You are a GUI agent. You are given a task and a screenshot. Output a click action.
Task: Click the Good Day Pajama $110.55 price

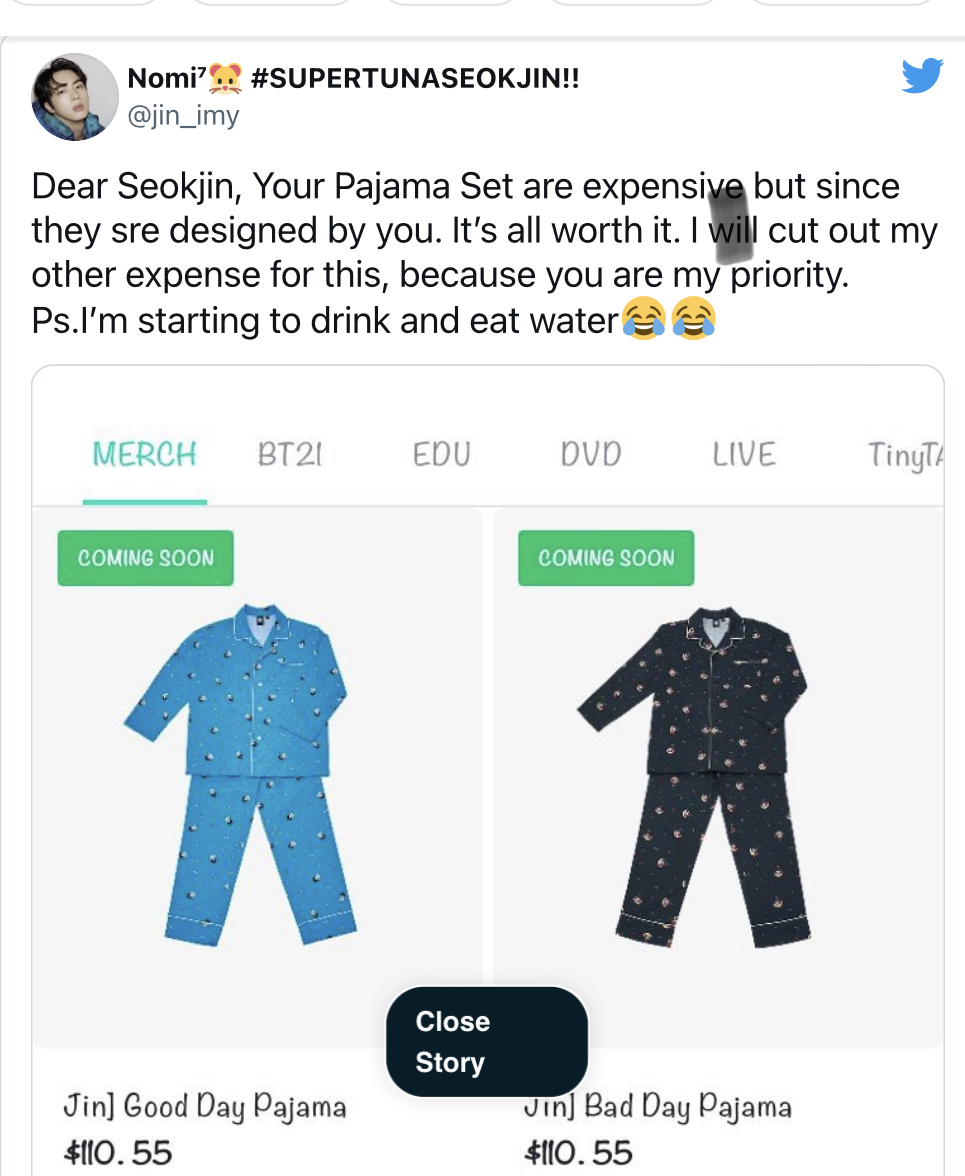pyautogui.click(x=118, y=1154)
